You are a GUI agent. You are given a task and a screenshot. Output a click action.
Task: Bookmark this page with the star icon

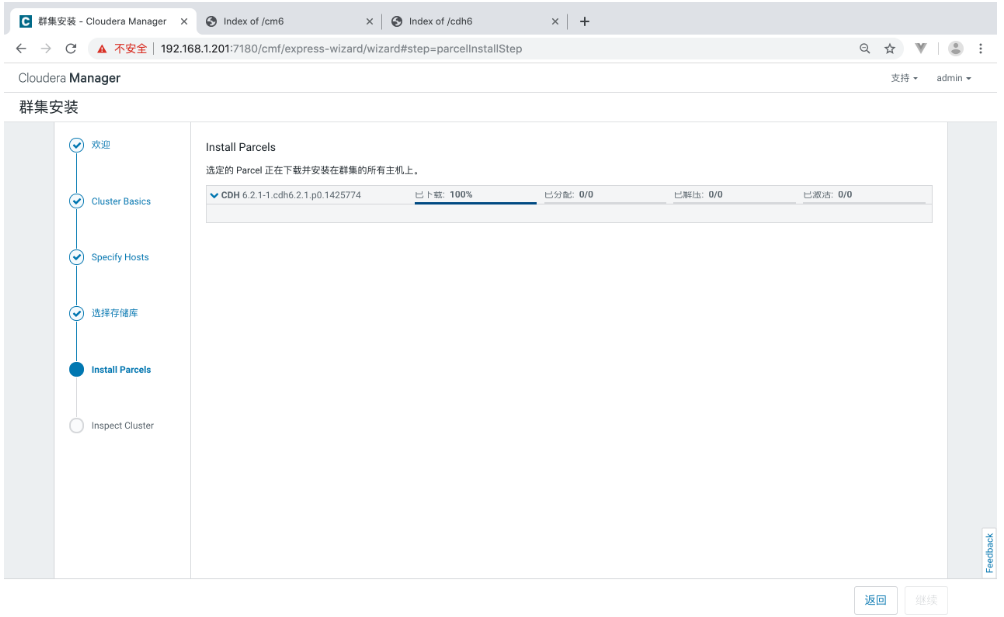[889, 49]
